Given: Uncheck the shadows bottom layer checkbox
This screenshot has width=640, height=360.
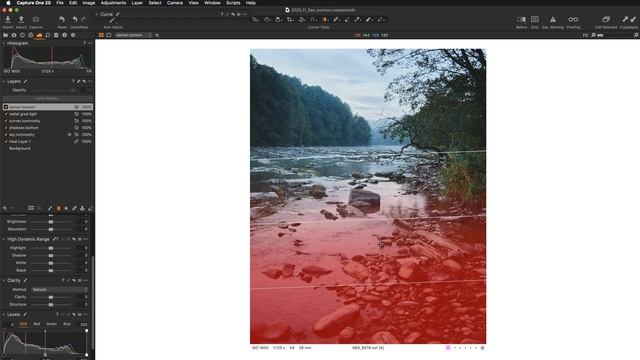Looking at the screenshot, I should 6,128.
